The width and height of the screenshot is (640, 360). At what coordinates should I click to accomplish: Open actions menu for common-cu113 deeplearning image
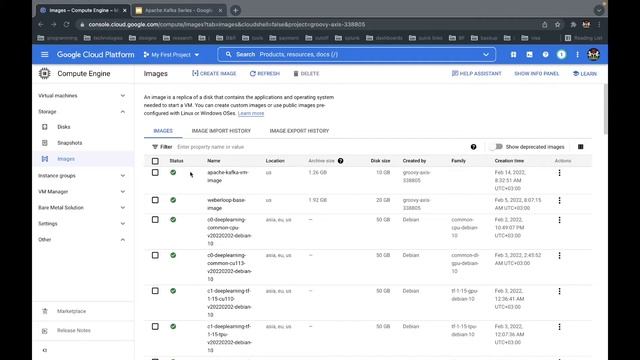(x=559, y=256)
